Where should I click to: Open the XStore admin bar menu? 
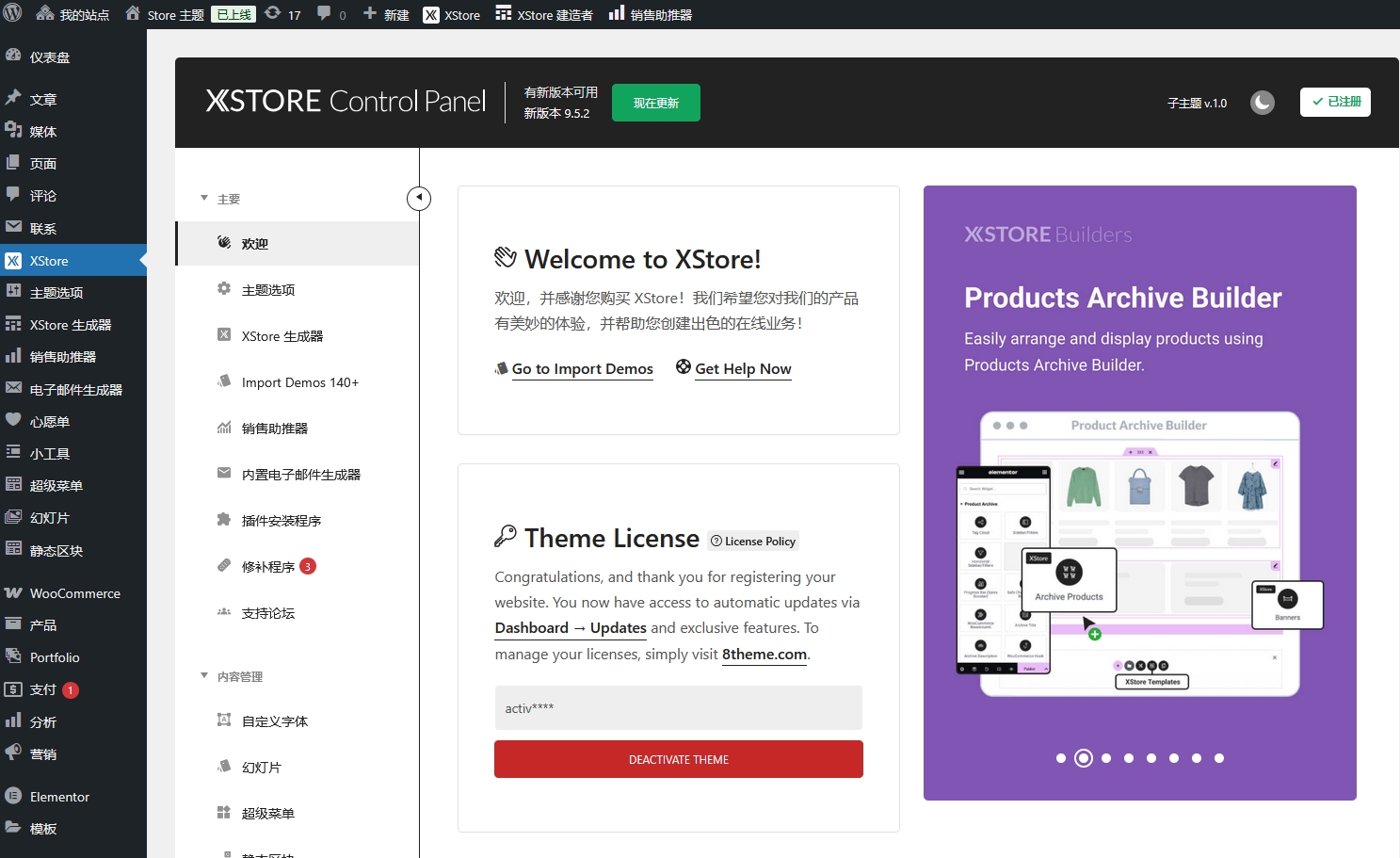pyautogui.click(x=452, y=14)
